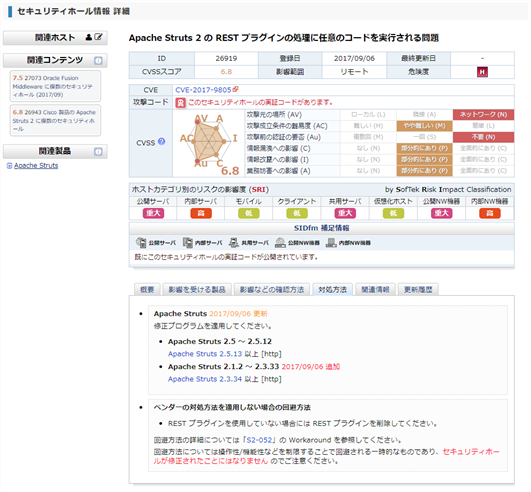
Task: Click the CVSSスコア value 6.8 cell
Action: click(x=226, y=72)
